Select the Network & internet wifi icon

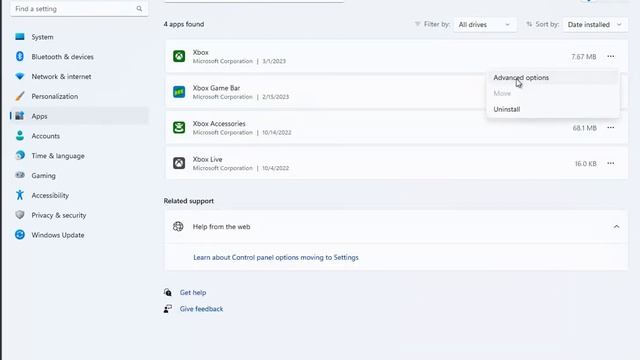click(20, 76)
